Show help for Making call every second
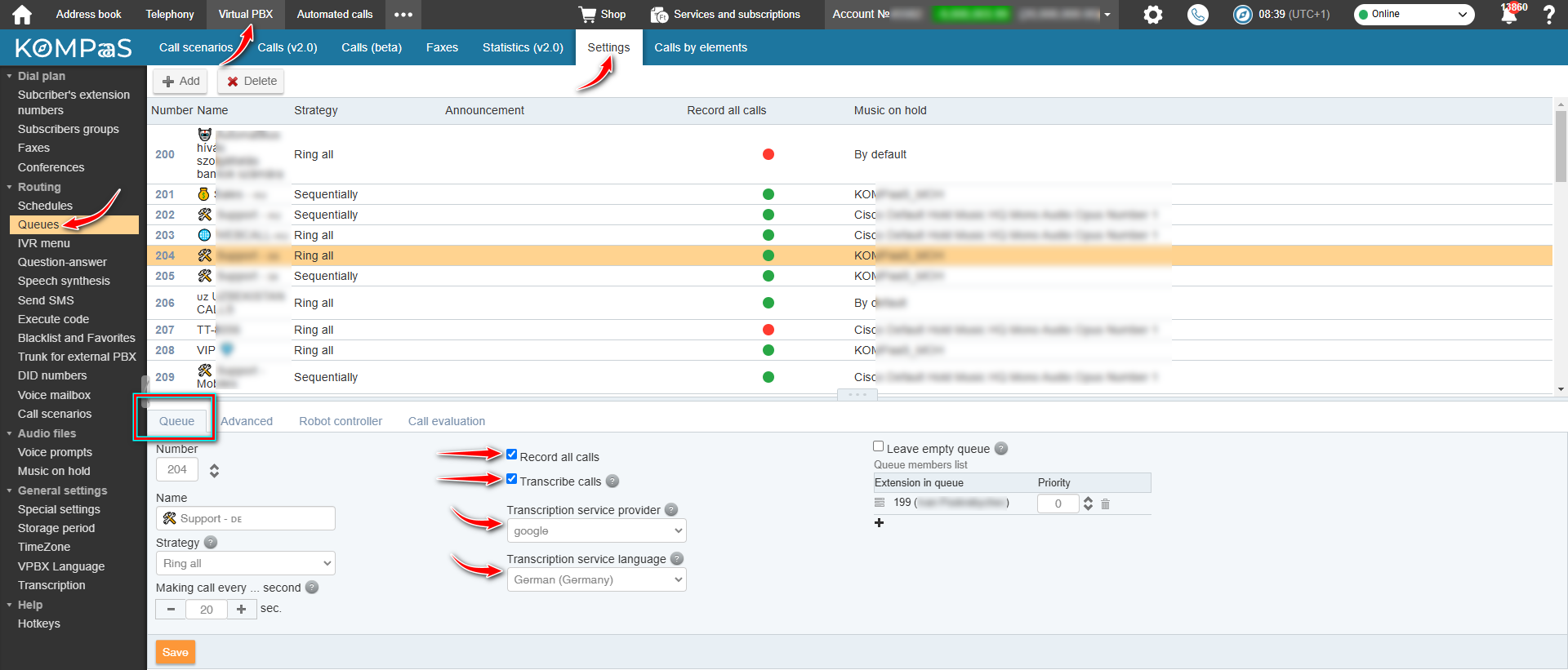 coord(312,588)
